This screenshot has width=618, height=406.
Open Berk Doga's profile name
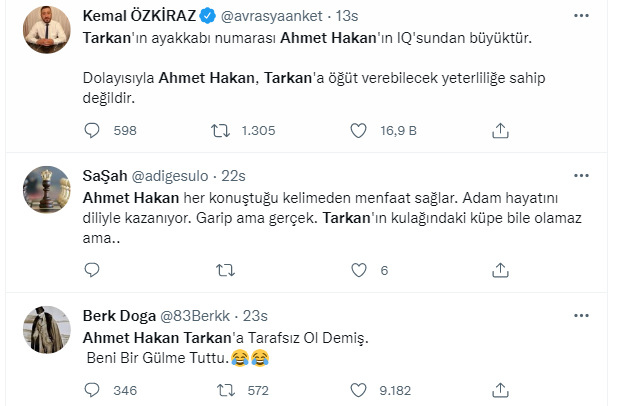click(x=119, y=316)
